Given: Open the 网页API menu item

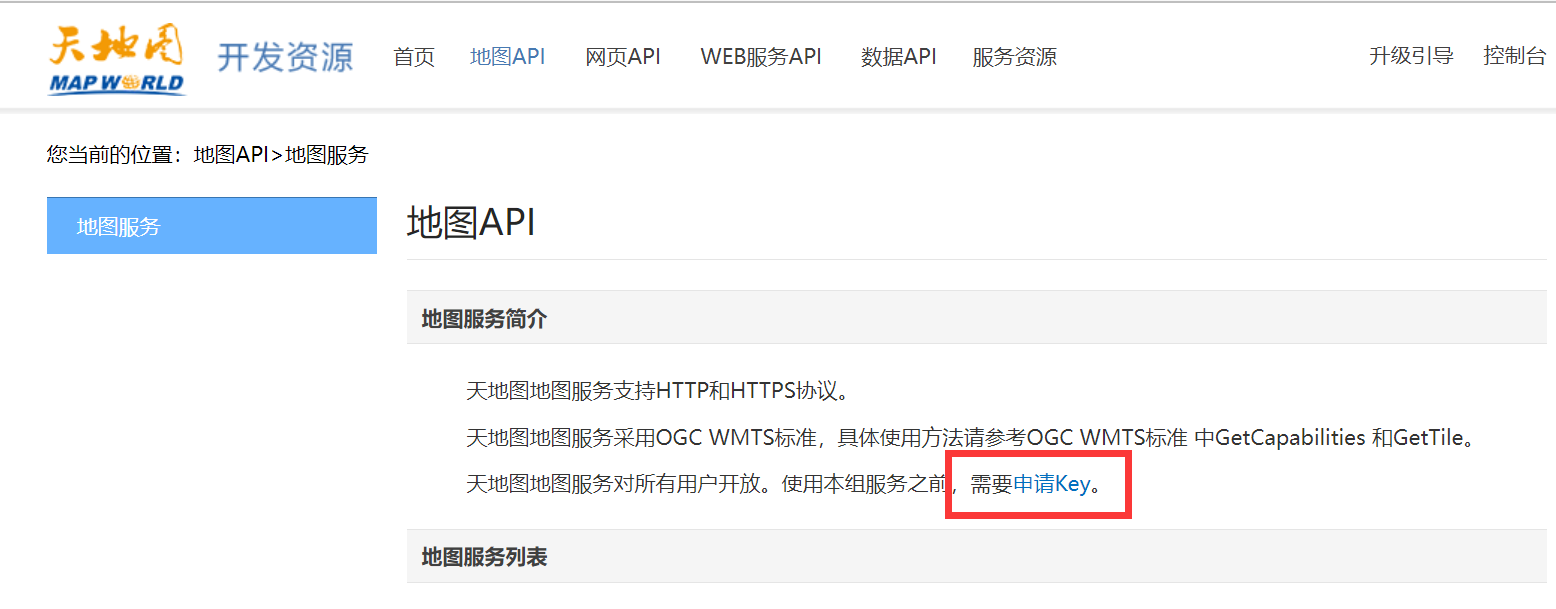Looking at the screenshot, I should coord(623,57).
